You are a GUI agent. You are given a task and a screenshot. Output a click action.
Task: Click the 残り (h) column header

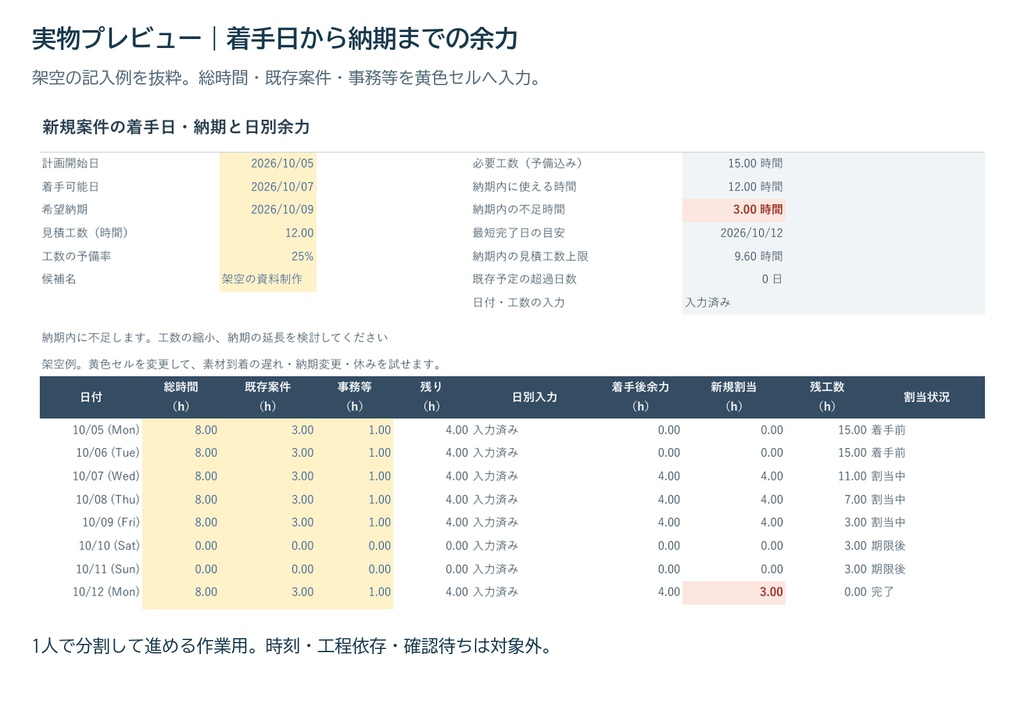(x=431, y=397)
